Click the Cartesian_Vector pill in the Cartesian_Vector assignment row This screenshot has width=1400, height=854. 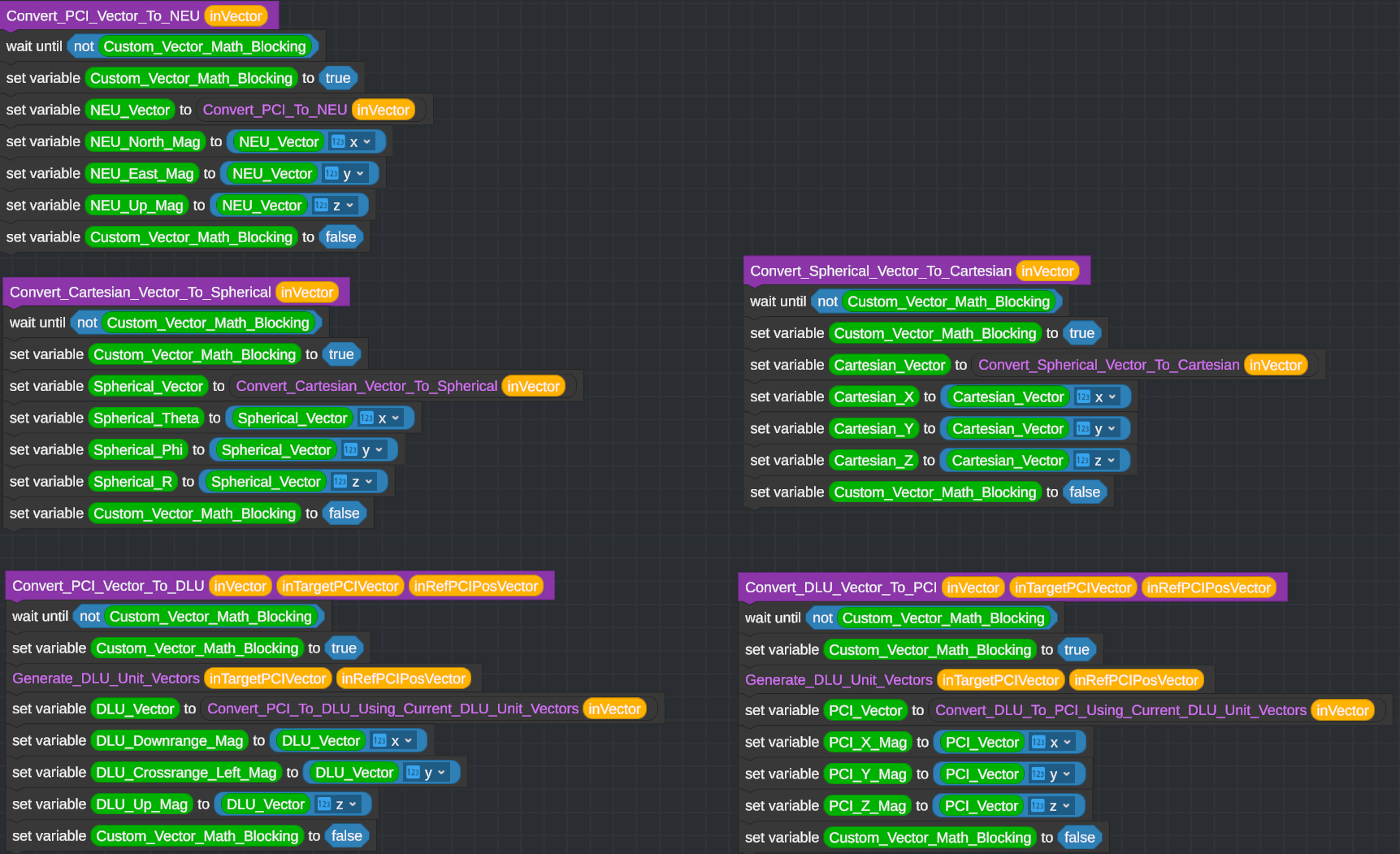[x=890, y=365]
